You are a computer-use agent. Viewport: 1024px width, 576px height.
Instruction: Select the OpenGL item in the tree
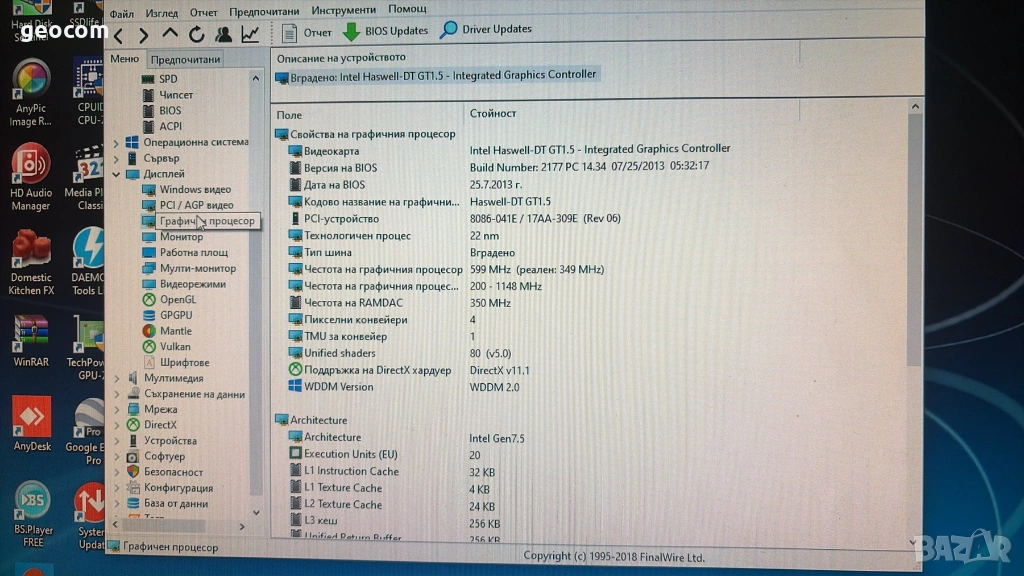pyautogui.click(x=178, y=299)
